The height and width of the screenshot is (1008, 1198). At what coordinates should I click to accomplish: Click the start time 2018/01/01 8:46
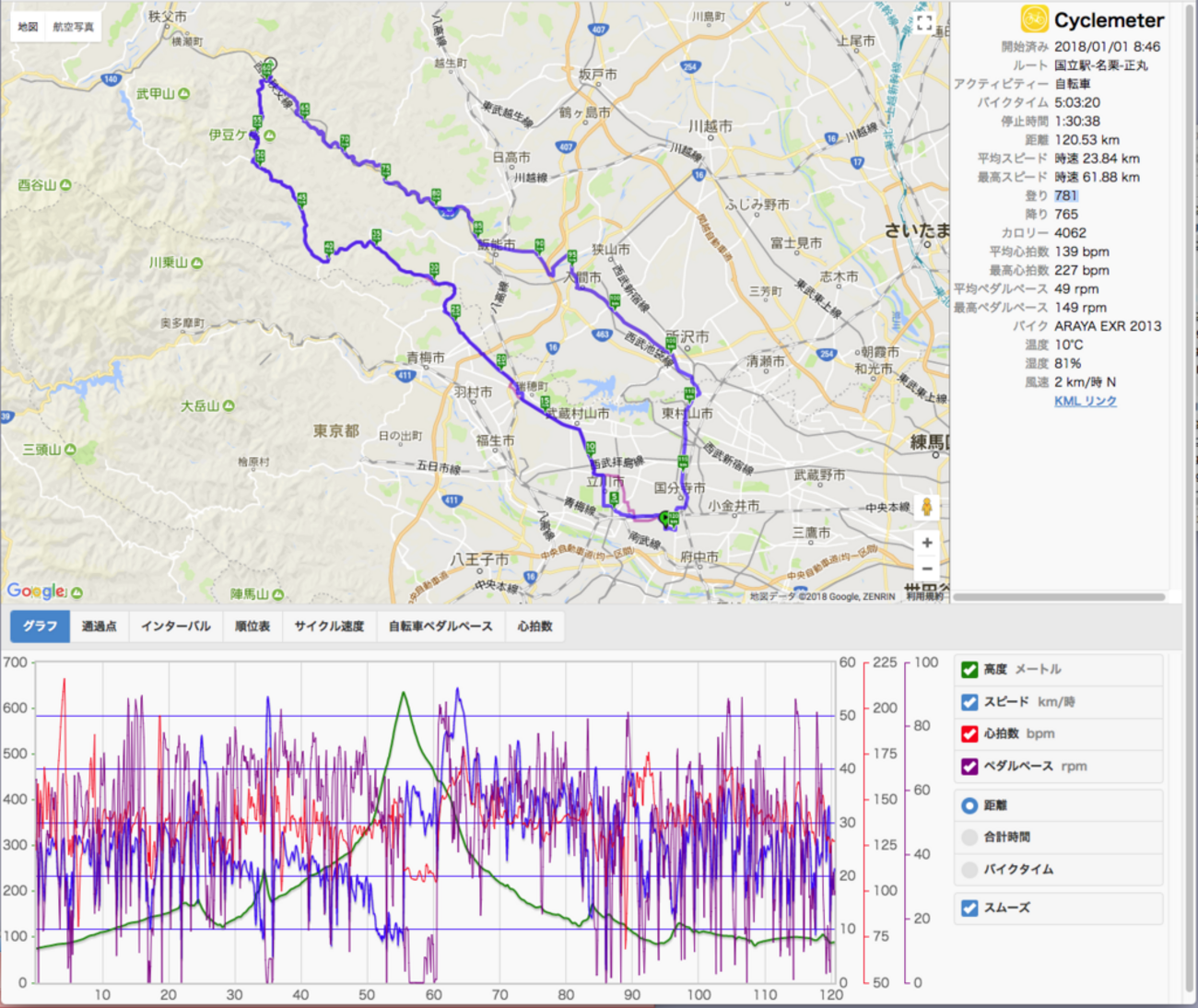1108,47
